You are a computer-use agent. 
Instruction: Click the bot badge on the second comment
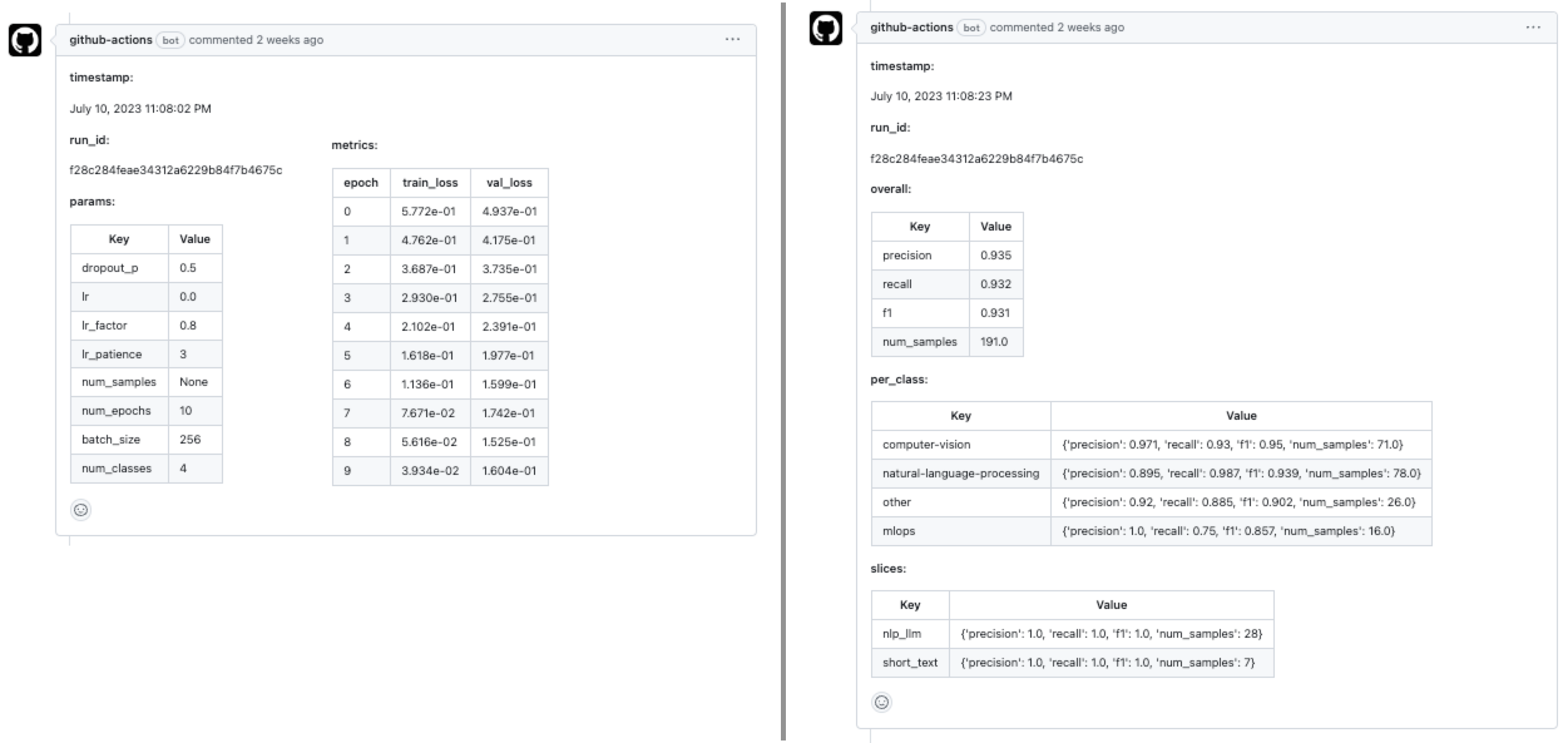pyautogui.click(x=971, y=28)
